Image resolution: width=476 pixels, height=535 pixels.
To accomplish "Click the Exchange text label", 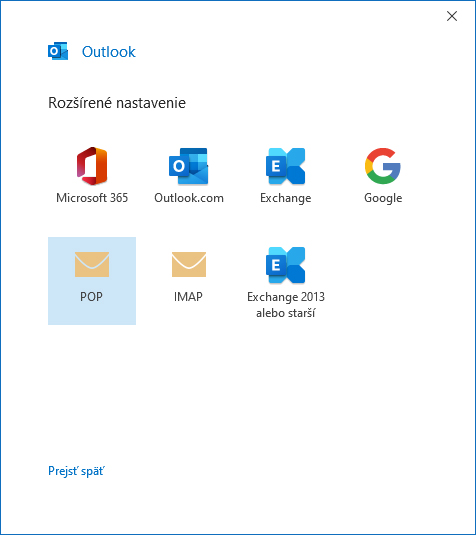I will [x=286, y=198].
